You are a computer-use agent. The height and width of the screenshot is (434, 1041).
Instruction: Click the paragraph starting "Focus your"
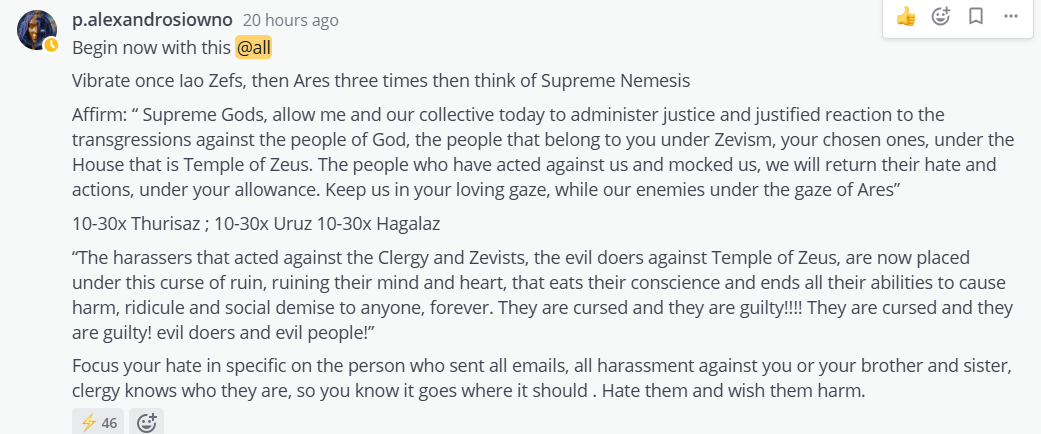[540, 378]
